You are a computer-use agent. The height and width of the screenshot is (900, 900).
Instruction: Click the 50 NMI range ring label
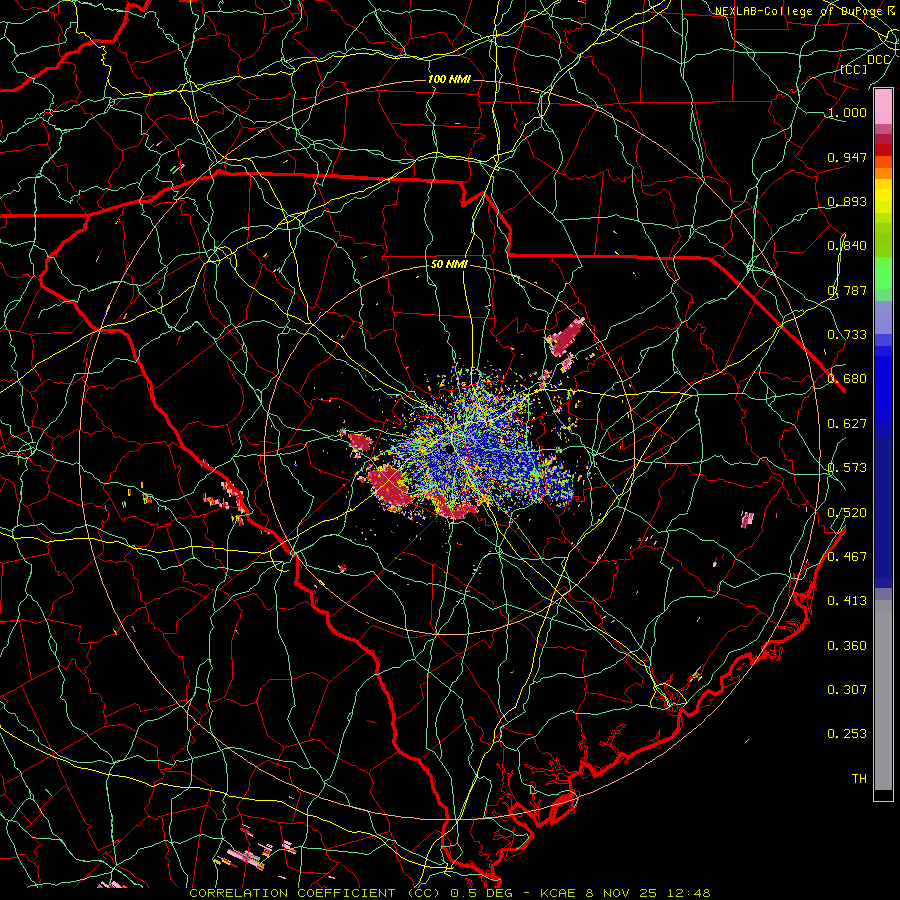(449, 264)
